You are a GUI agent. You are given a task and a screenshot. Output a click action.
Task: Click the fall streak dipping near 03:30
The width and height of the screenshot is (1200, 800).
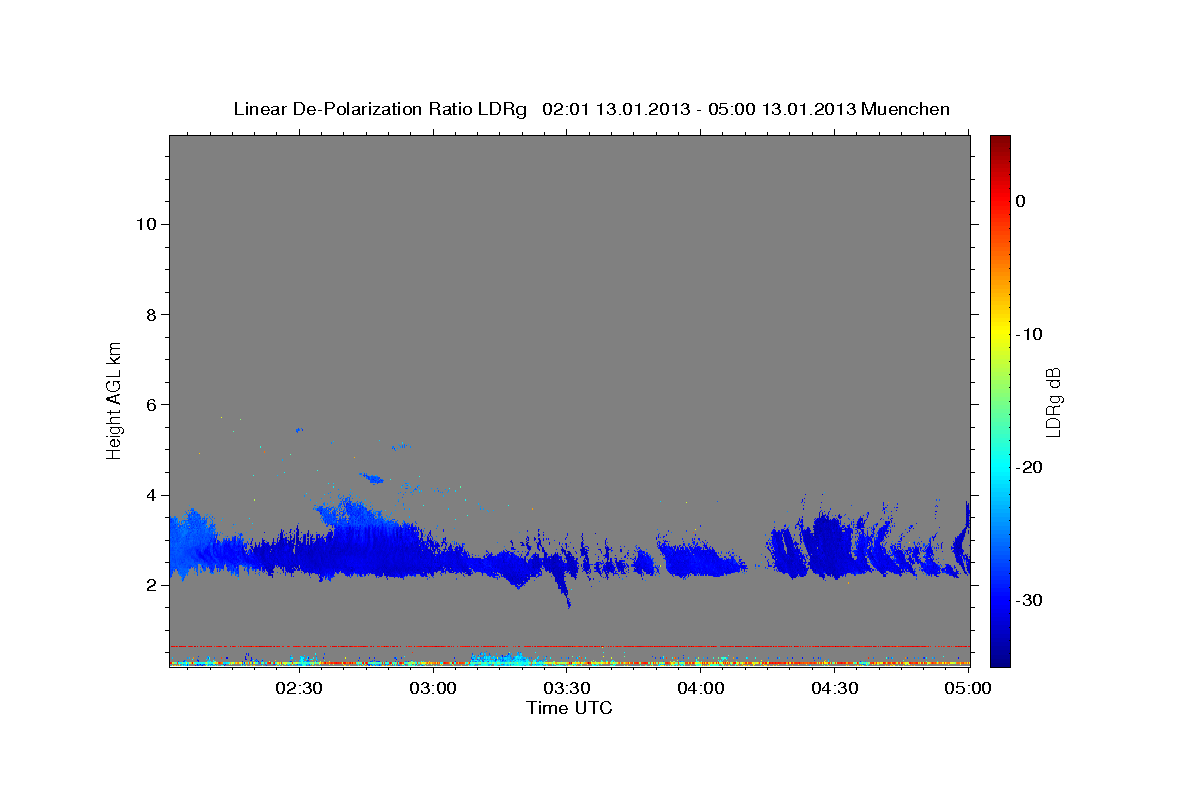pyautogui.click(x=562, y=586)
